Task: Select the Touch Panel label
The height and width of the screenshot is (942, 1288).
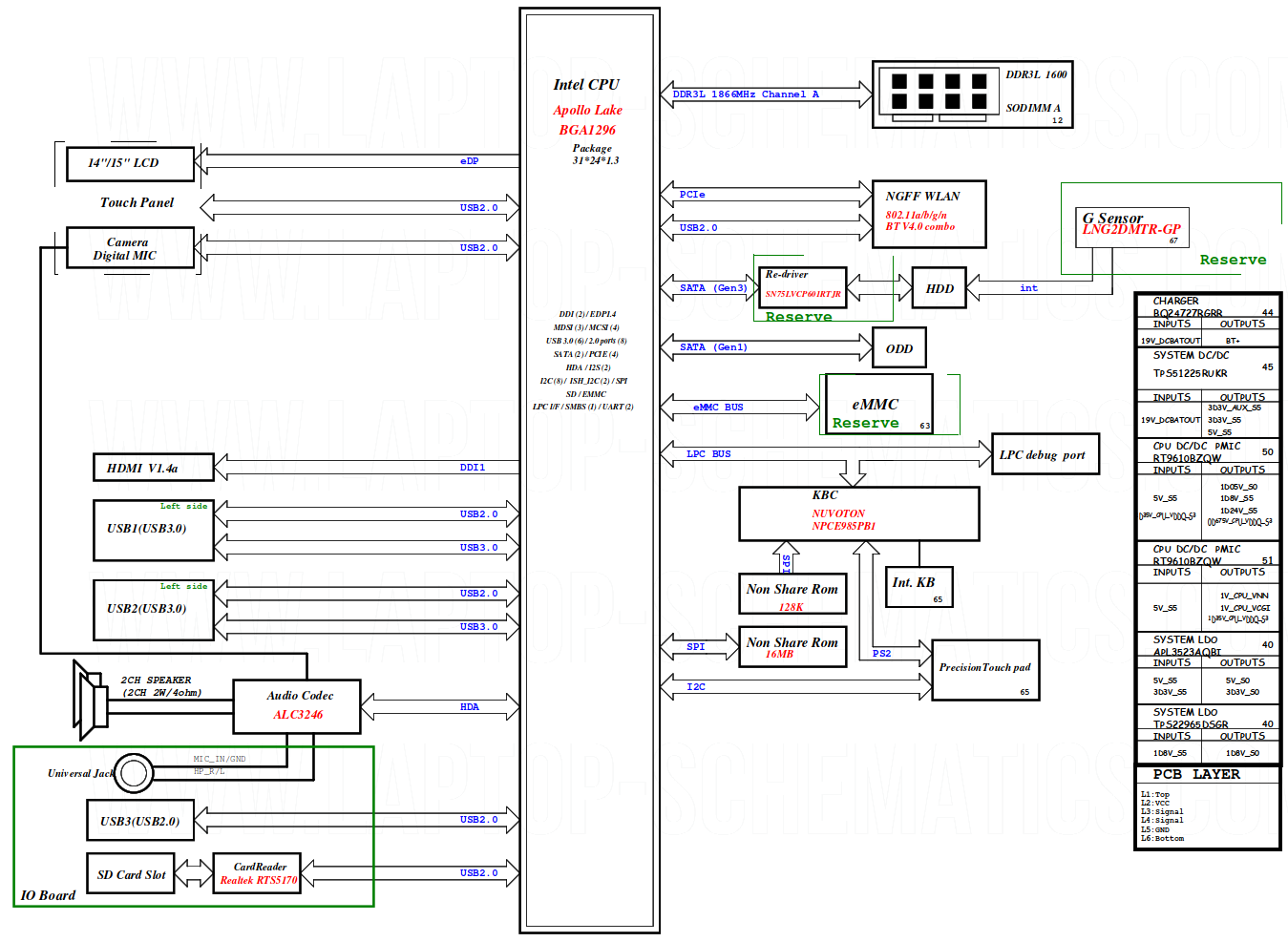Action: tap(137, 202)
